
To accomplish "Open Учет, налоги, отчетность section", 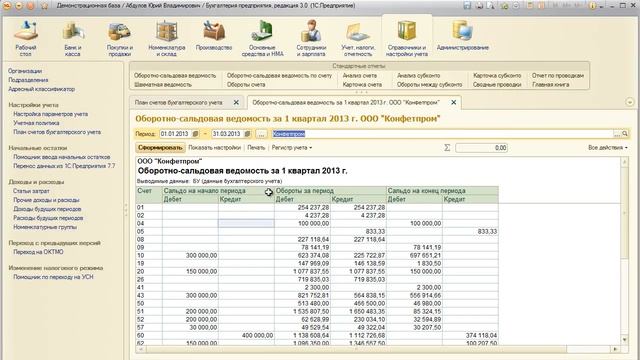I will 358,39.
